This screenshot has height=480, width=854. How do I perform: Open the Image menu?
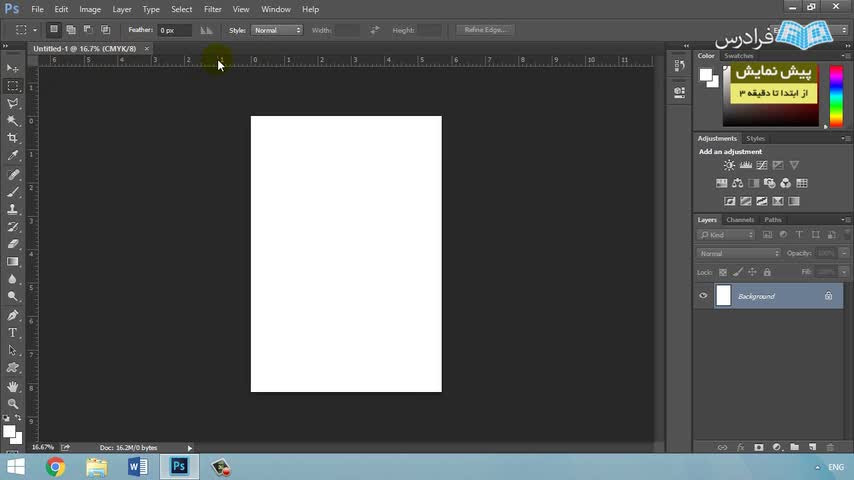point(90,9)
